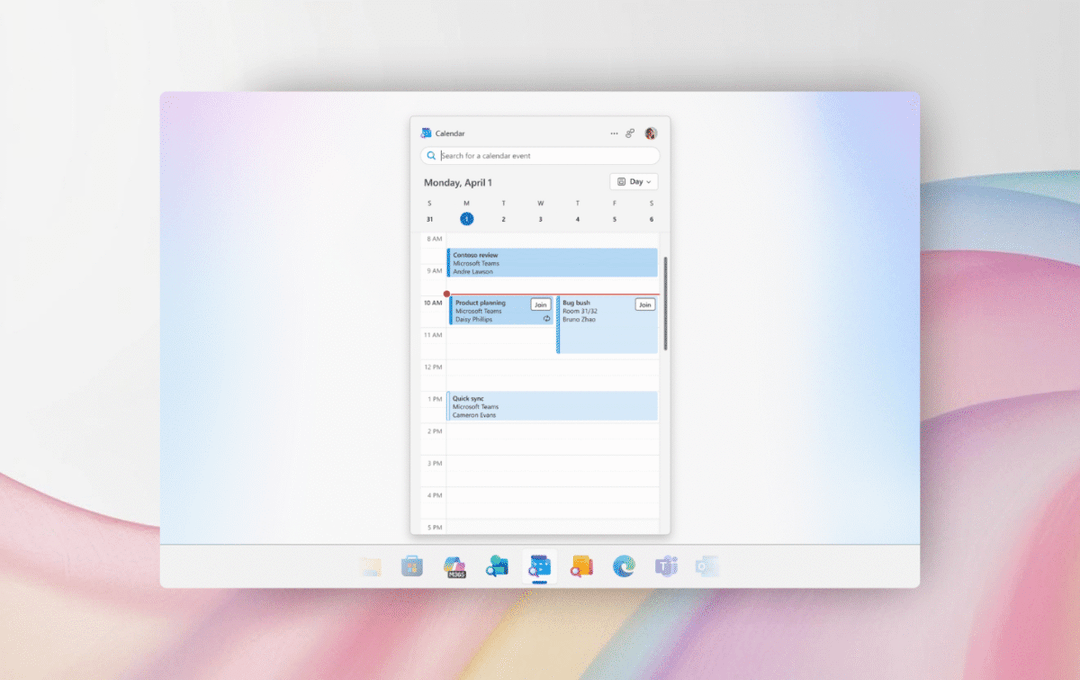Launch Microsoft Teams from the taskbar
Screen dimensions: 1080x680
point(665,567)
